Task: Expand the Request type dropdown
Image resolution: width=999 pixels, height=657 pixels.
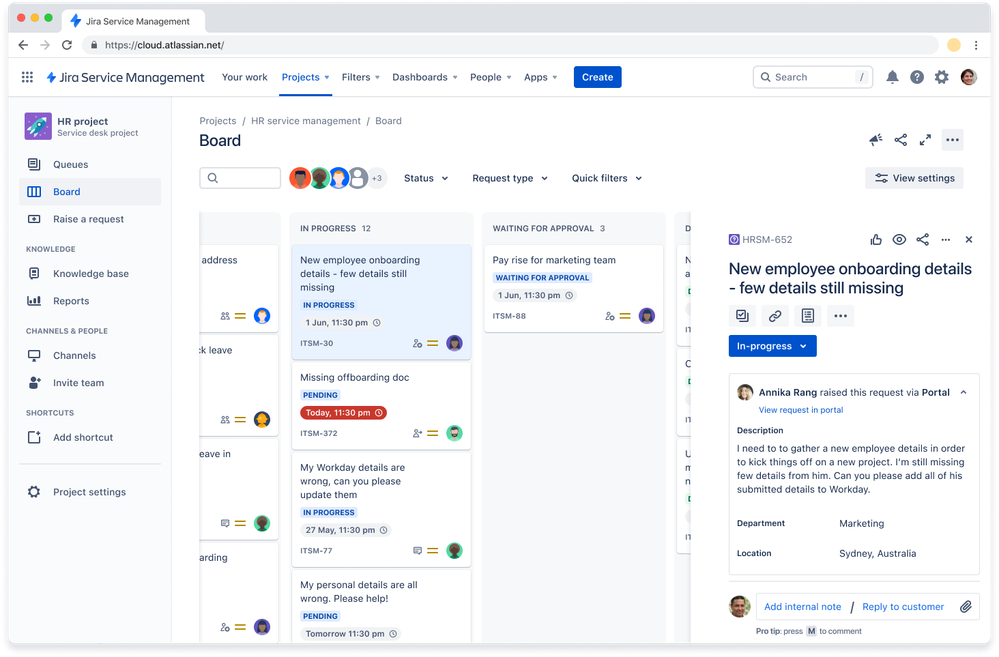Action: click(x=509, y=178)
